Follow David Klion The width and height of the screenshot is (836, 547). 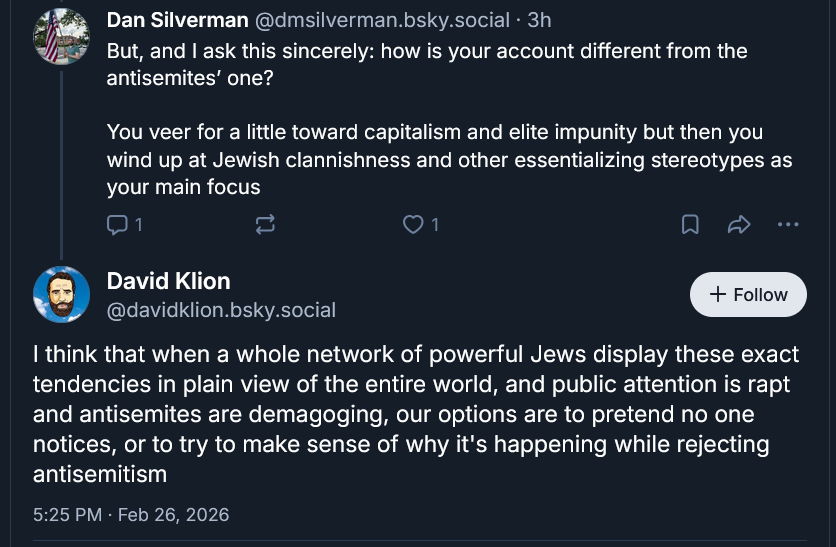coord(748,294)
